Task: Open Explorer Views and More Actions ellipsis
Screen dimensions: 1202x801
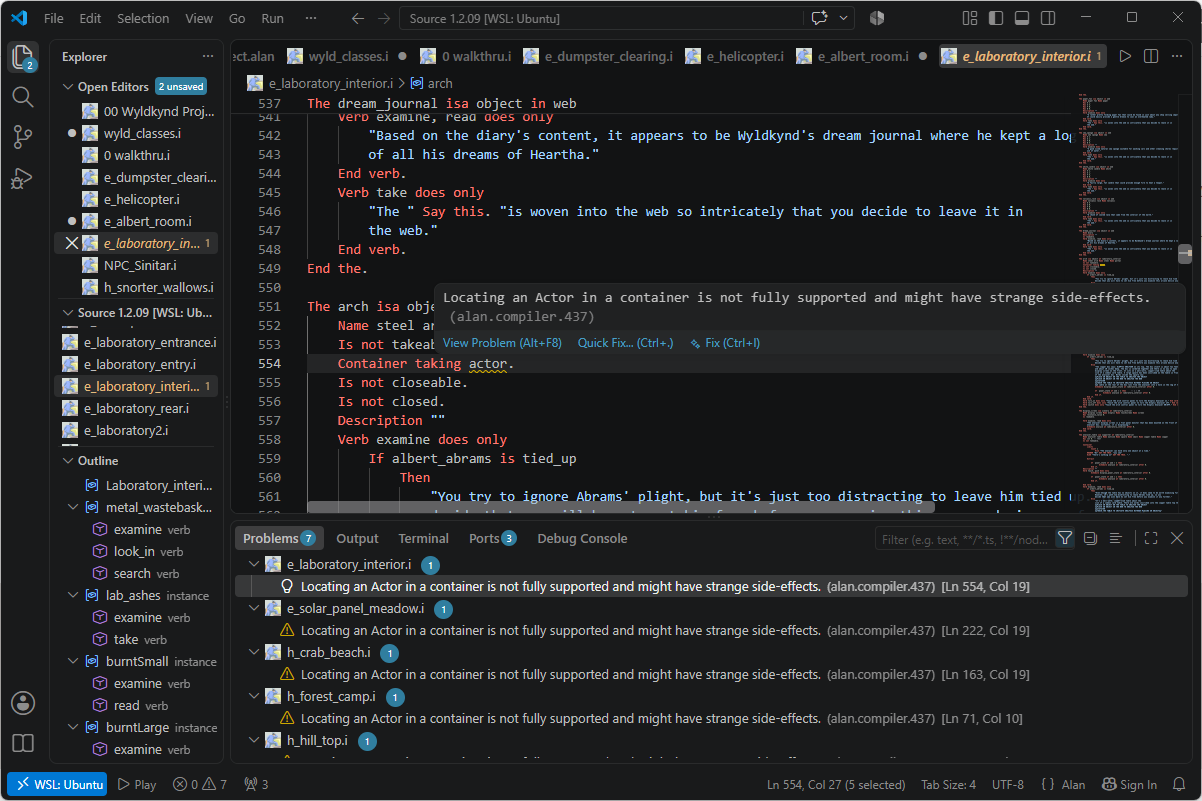Action: [x=208, y=57]
